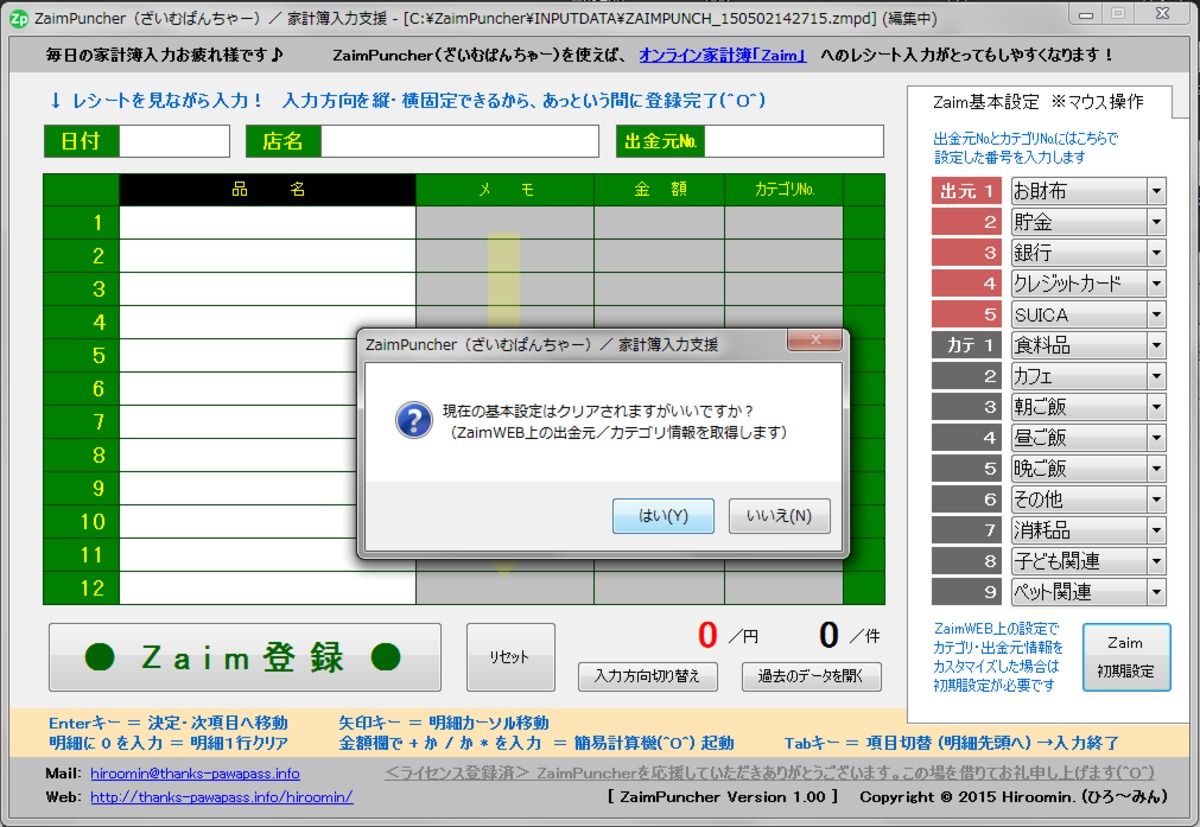This screenshot has width=1200, height=827.
Task: Click the 品名 cell in row 2
Action: pyautogui.click(x=267, y=255)
